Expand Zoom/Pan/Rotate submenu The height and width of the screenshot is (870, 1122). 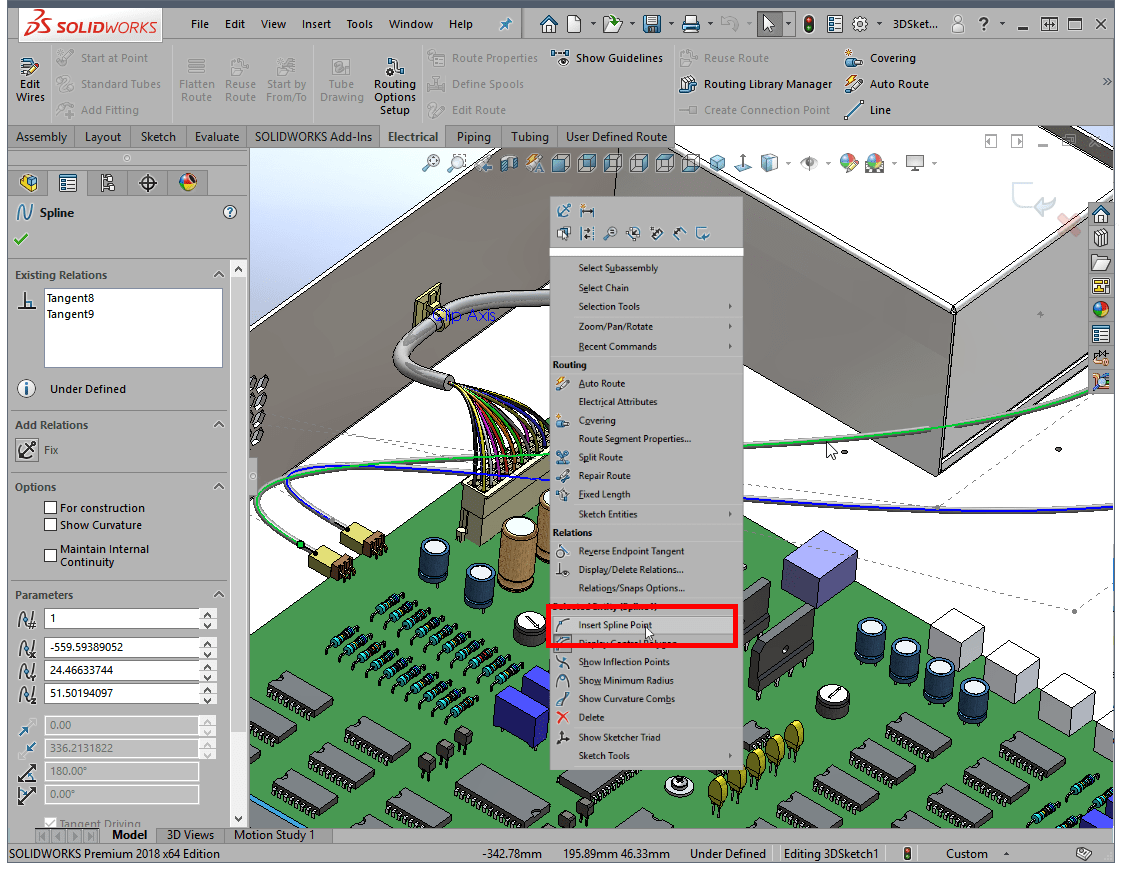647,326
